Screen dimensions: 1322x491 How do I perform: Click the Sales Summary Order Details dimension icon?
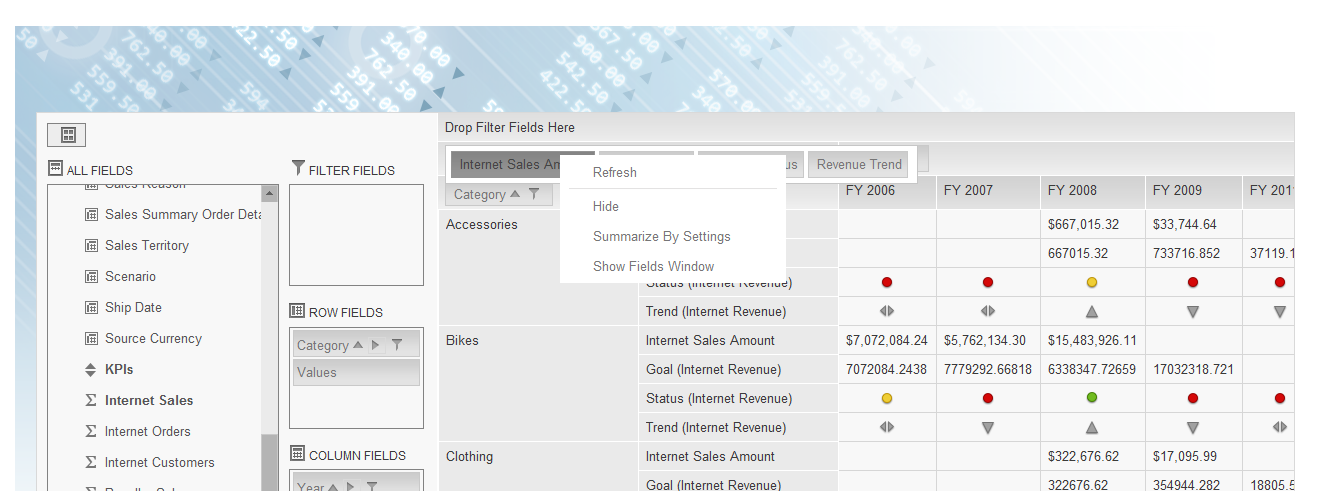[91, 214]
